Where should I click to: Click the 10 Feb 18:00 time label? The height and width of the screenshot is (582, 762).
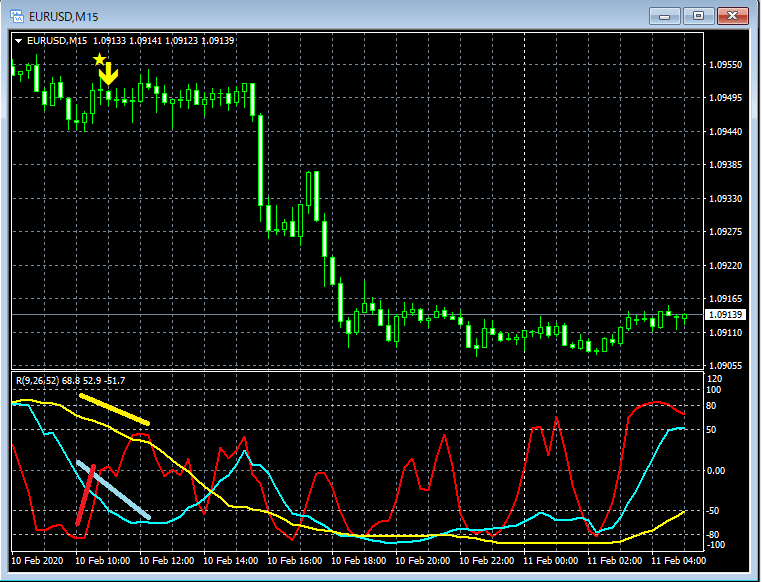coord(359,561)
